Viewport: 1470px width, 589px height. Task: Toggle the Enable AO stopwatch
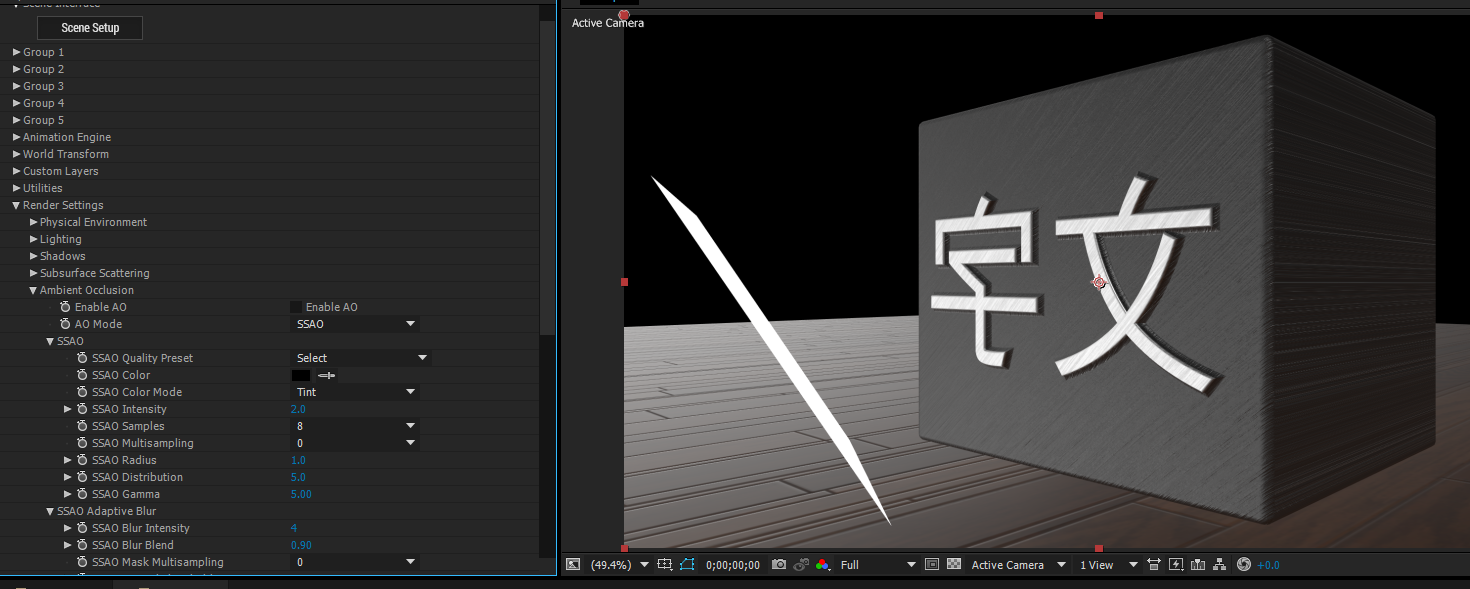click(x=65, y=307)
